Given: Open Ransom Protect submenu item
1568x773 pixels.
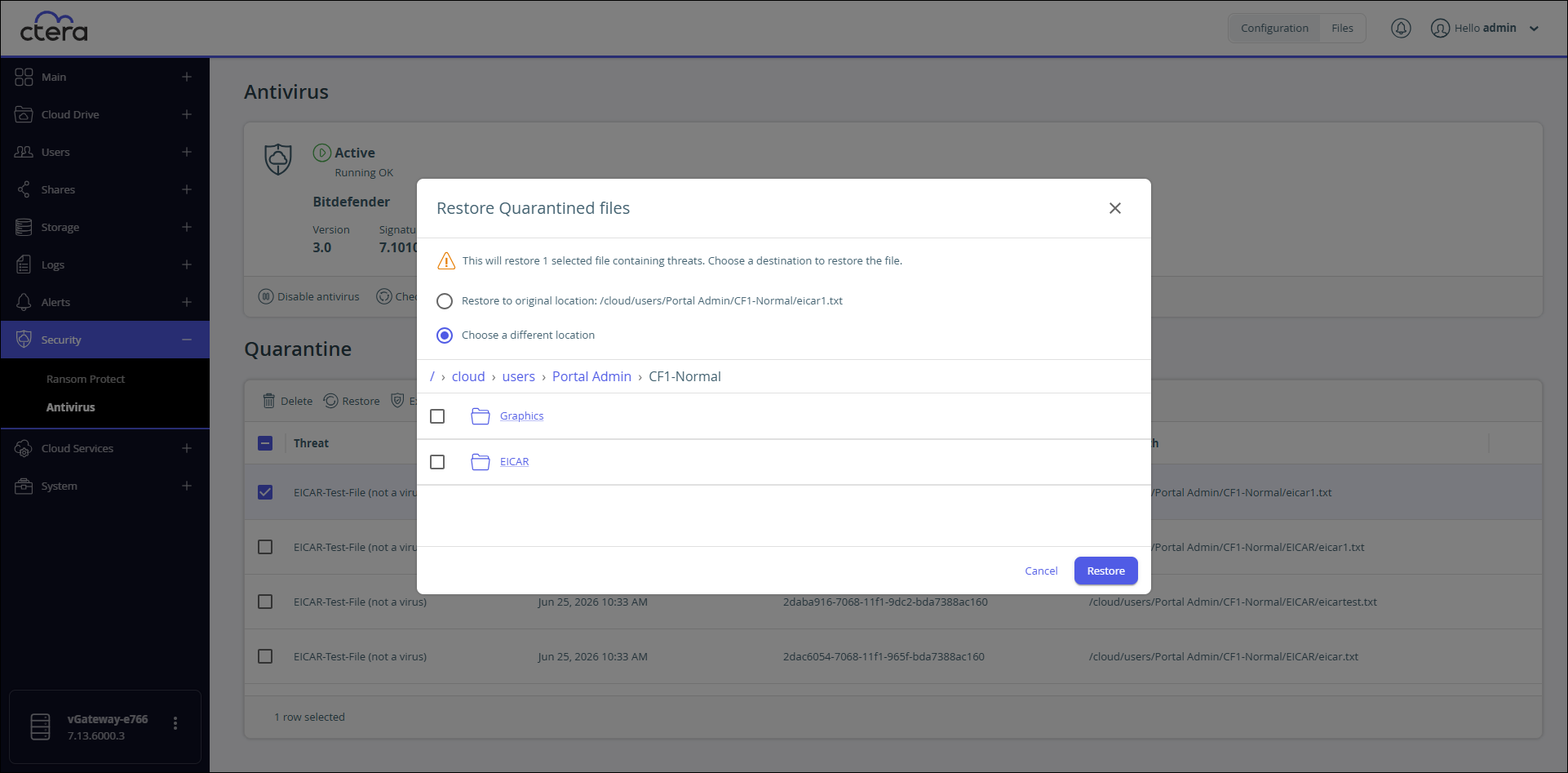Looking at the screenshot, I should (x=86, y=379).
